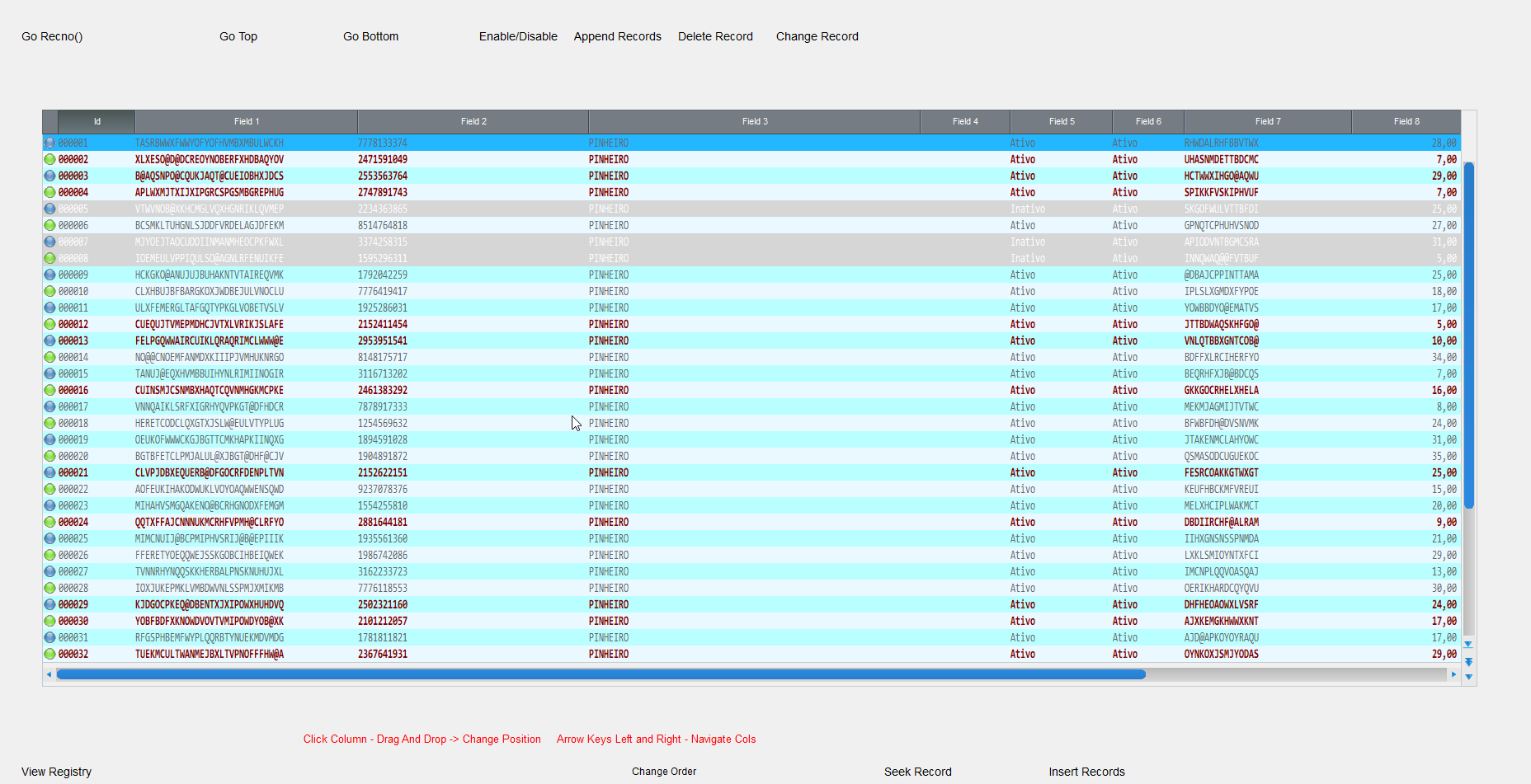Click Change Order at the bottom
1531x784 pixels.
(x=664, y=772)
